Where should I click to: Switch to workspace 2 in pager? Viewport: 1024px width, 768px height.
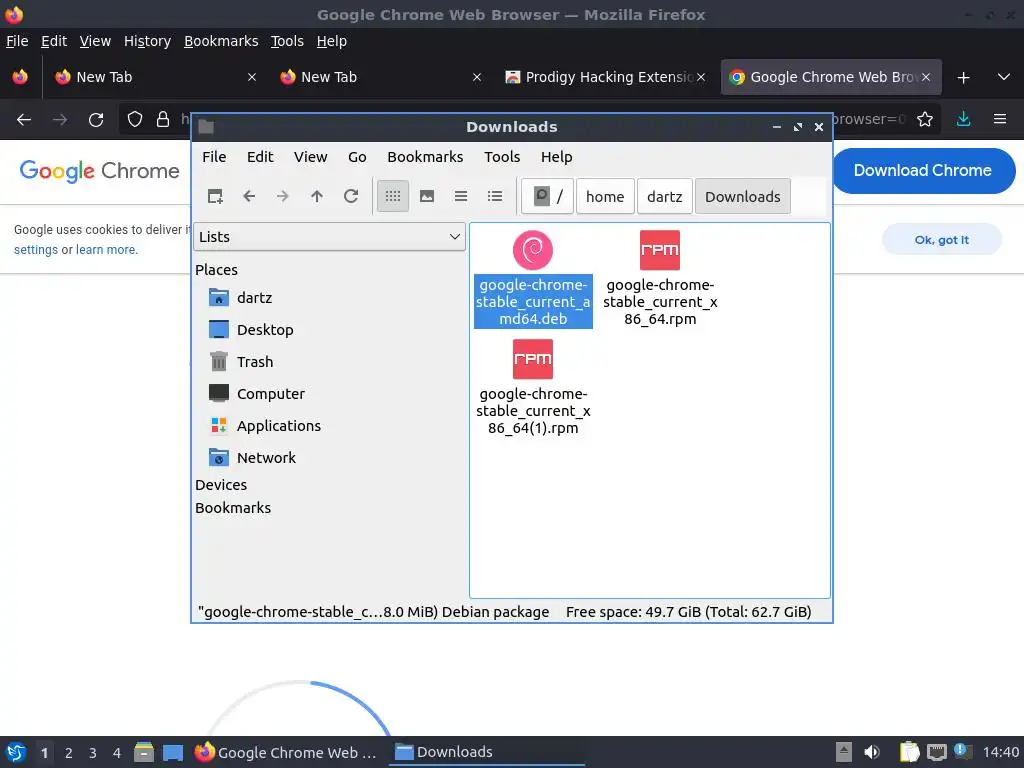69,753
